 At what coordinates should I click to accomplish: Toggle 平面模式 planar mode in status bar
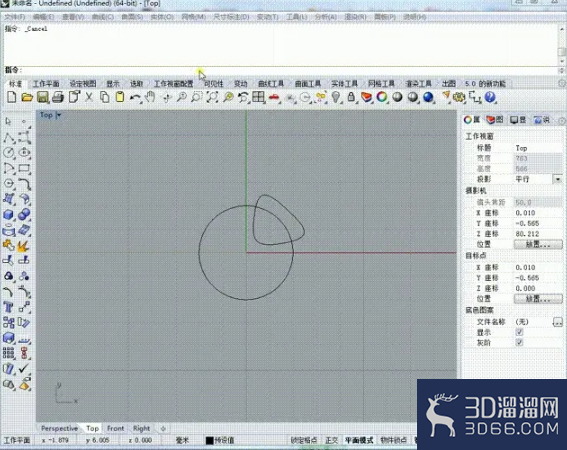click(359, 440)
